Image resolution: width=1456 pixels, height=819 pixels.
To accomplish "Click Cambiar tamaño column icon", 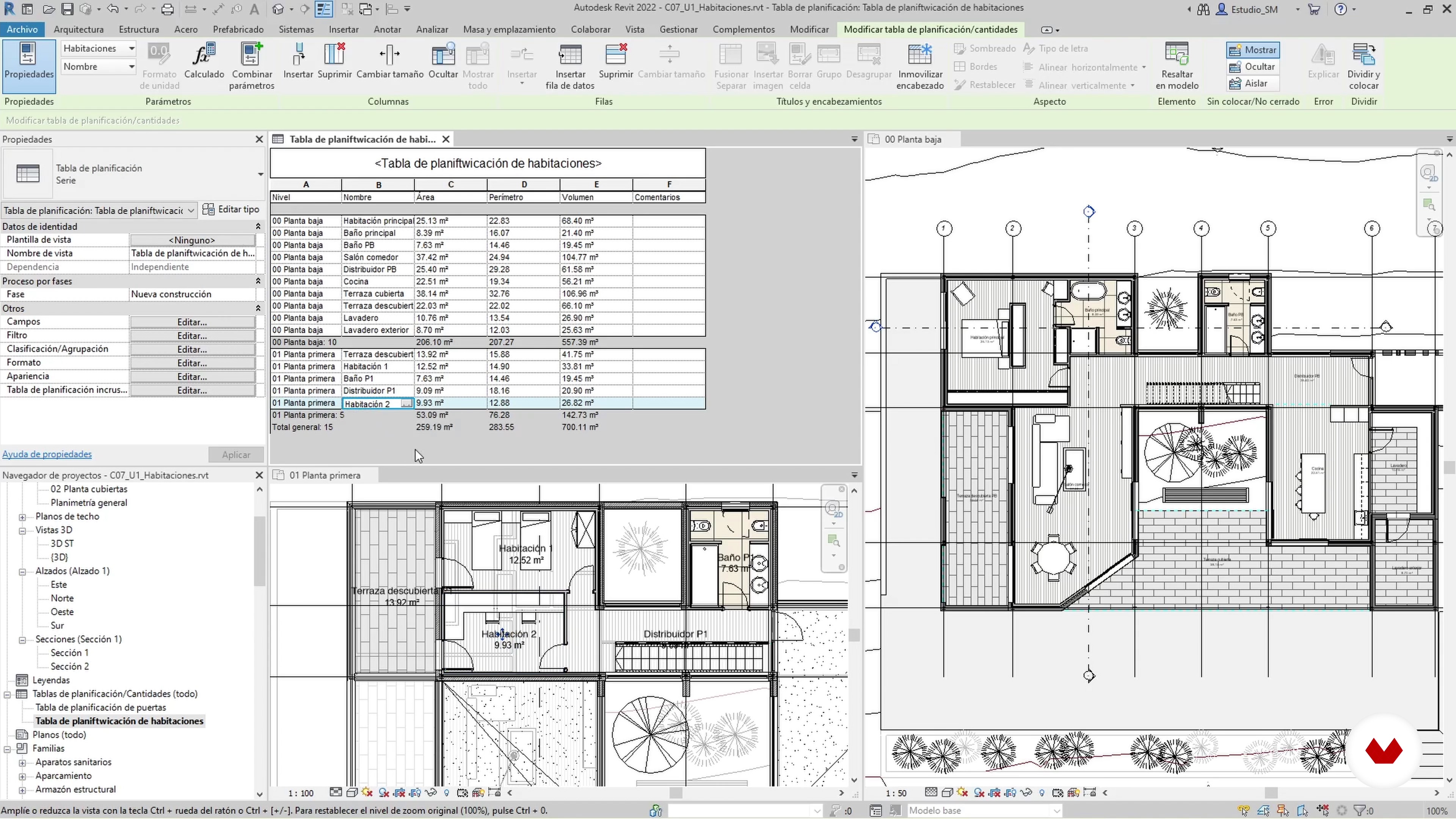I will coord(389,55).
